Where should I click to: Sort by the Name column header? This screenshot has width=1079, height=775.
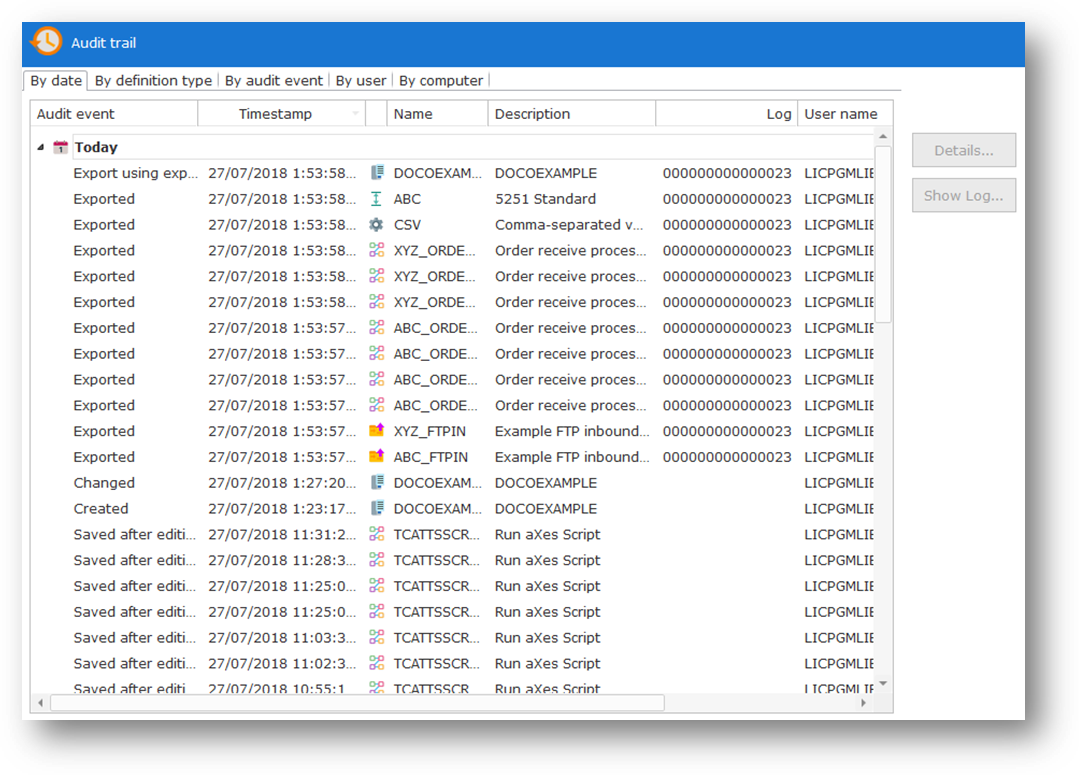pyautogui.click(x=437, y=114)
